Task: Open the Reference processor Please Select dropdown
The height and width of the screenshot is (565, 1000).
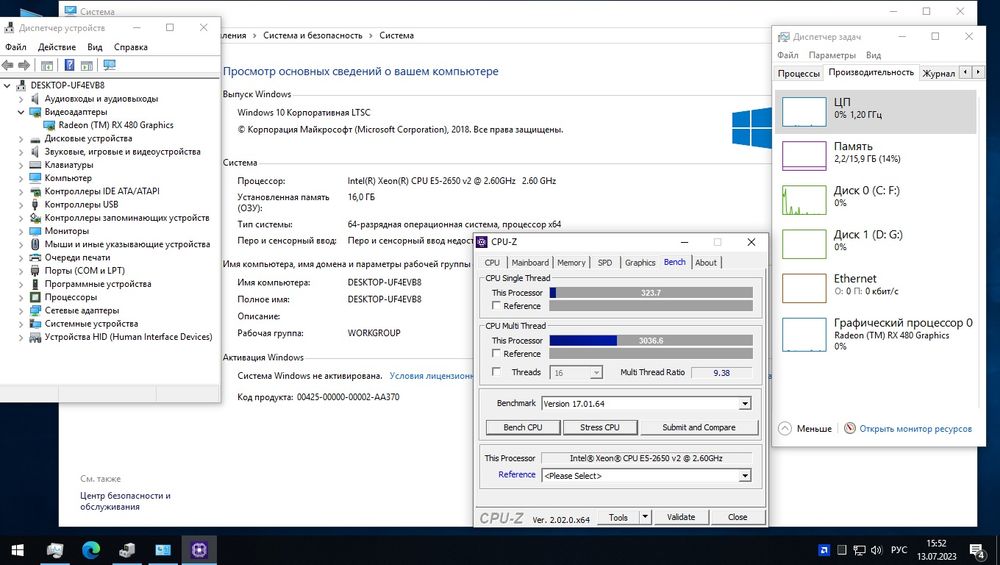Action: pos(745,476)
